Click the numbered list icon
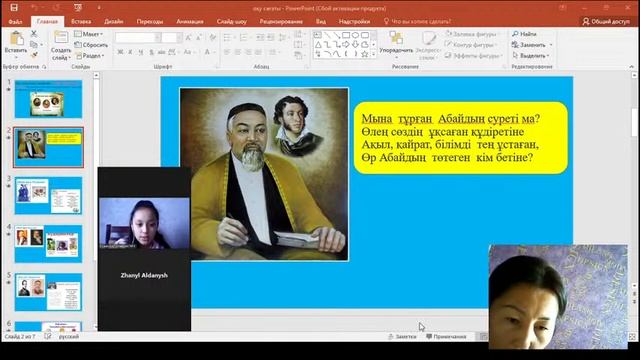 (244, 38)
